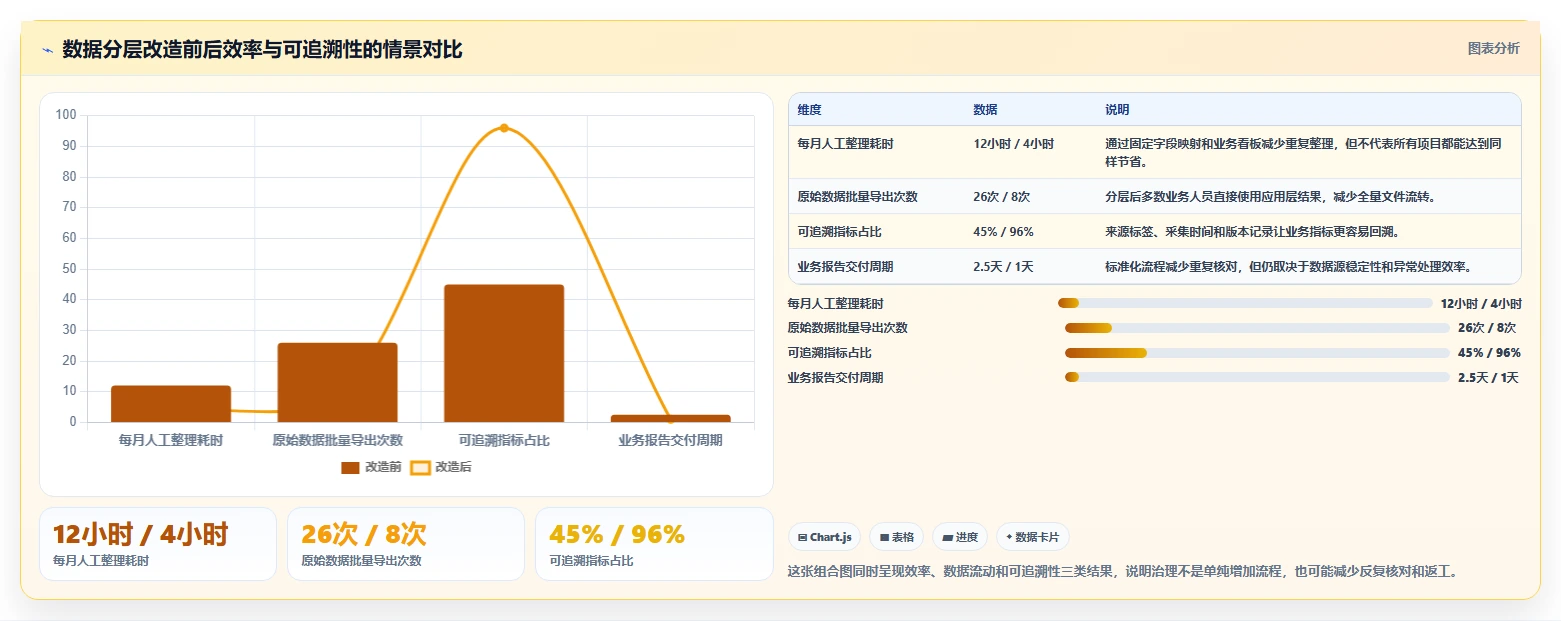Click the 可追溯指标占比 progress bar

pos(1257,353)
